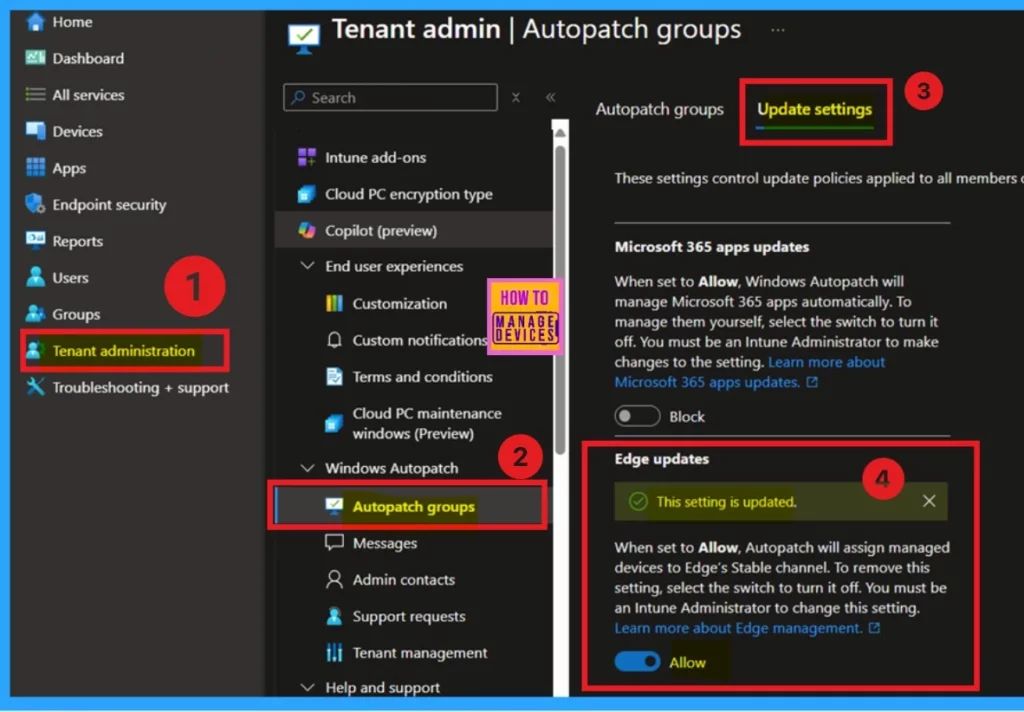The height and width of the screenshot is (712, 1024).
Task: Collapse the menu pane with double chevron
Action: [551, 97]
